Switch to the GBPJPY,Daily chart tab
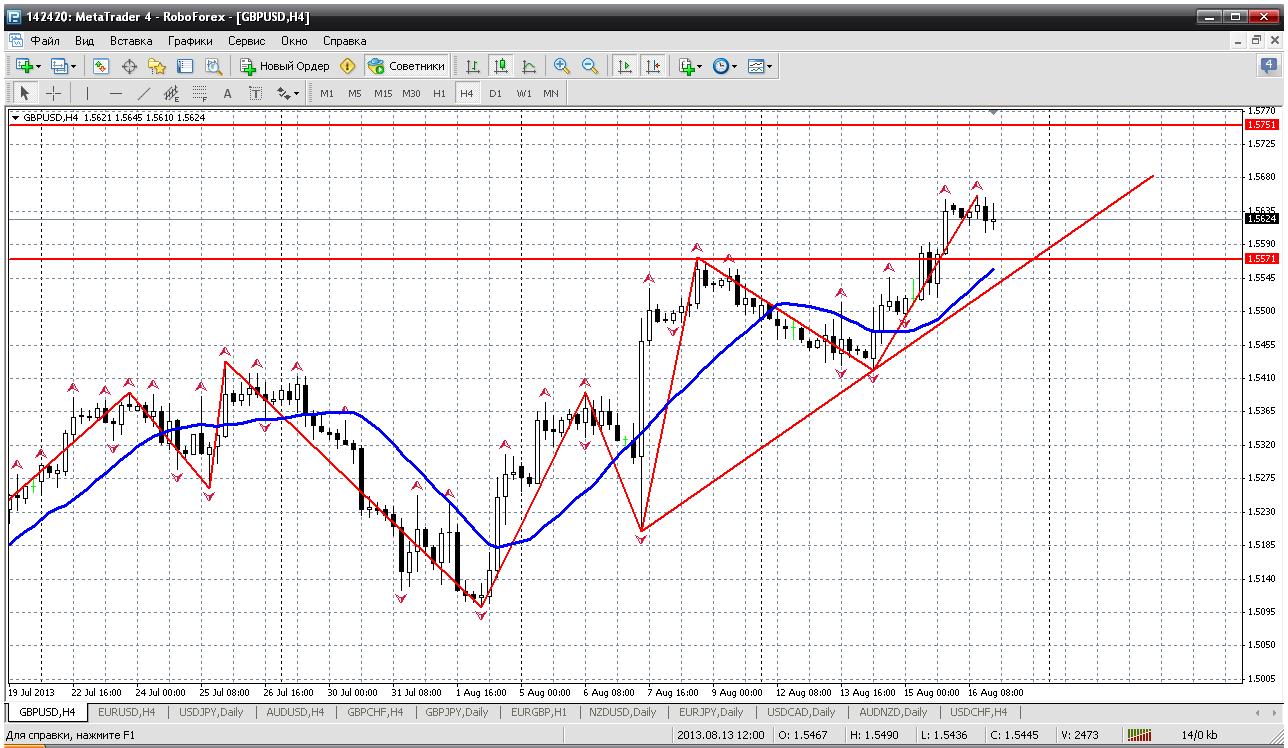1288x748 pixels. [457, 712]
